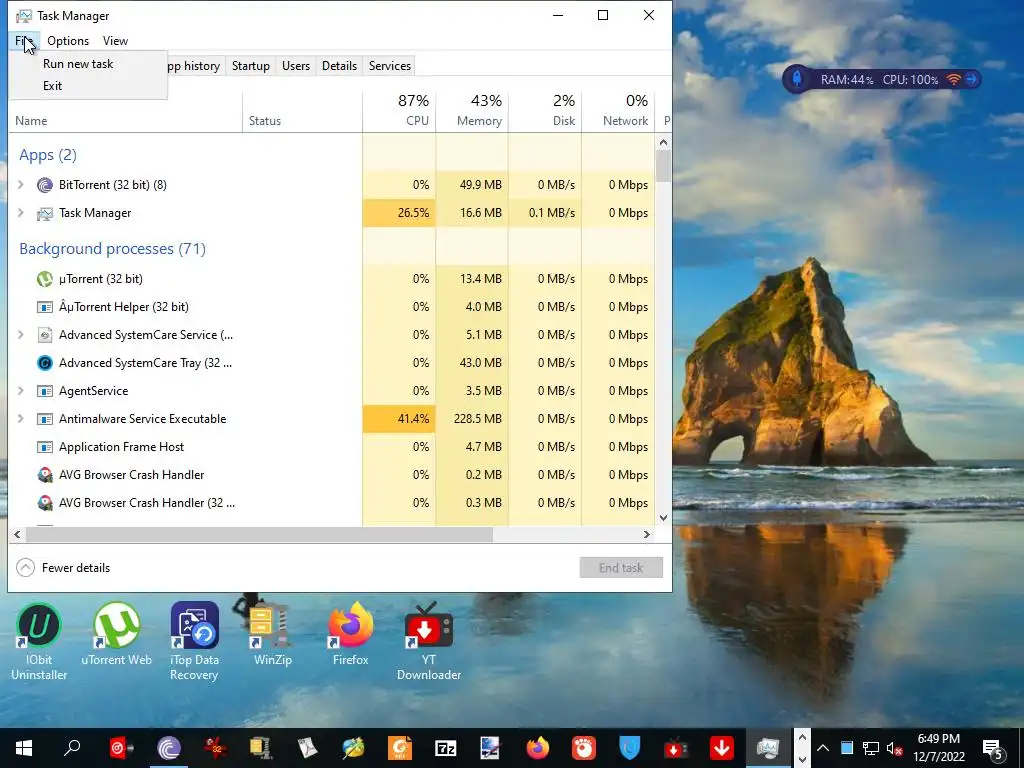Switch to the Services tab
Image resolution: width=1024 pixels, height=768 pixels.
pos(390,66)
